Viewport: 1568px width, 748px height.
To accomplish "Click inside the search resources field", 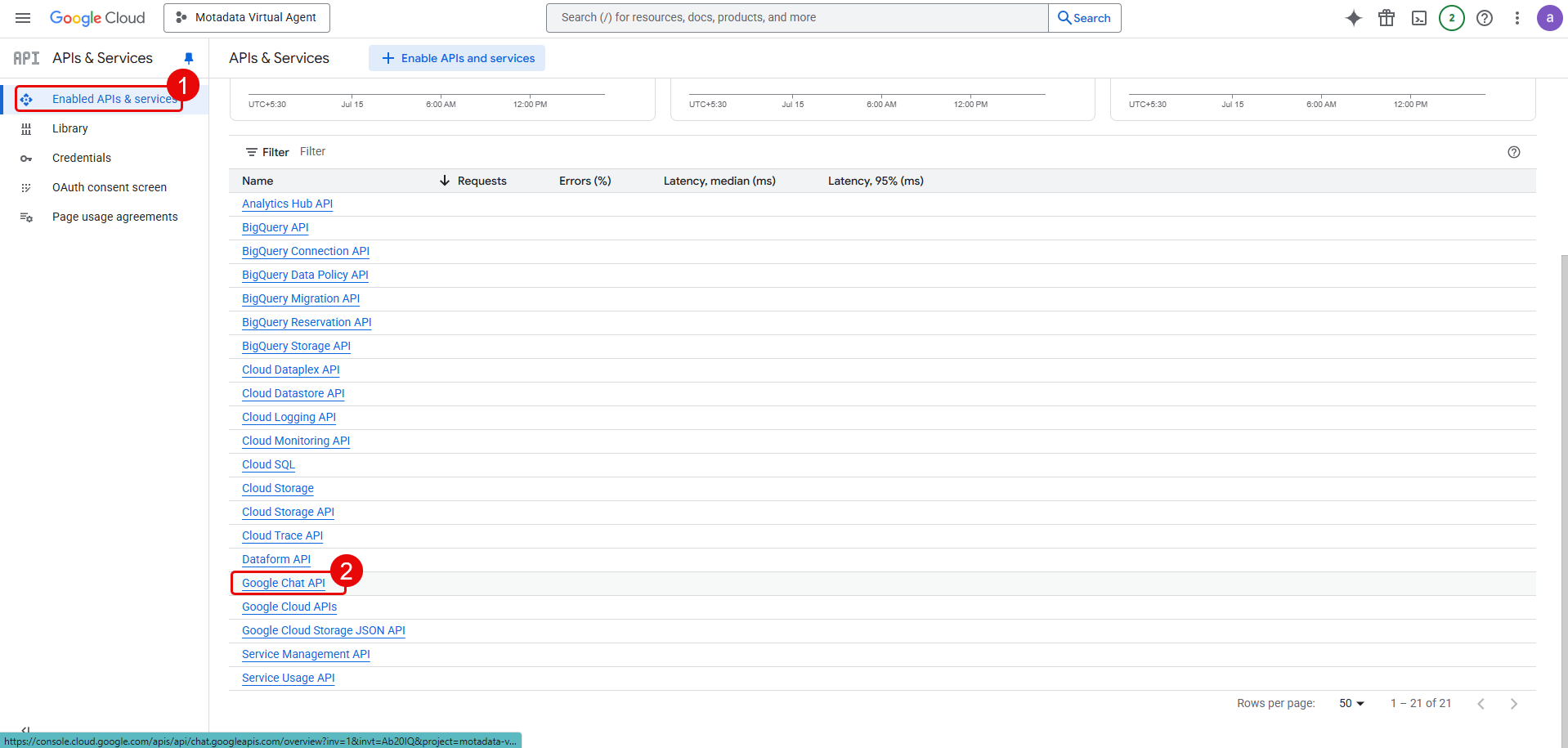I will 796,17.
